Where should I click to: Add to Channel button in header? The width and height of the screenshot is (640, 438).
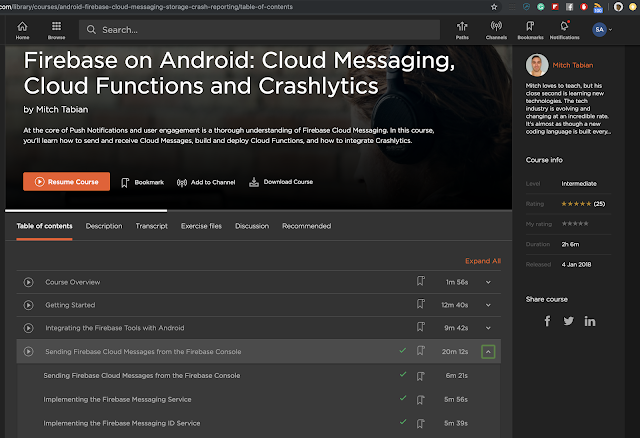click(206, 182)
